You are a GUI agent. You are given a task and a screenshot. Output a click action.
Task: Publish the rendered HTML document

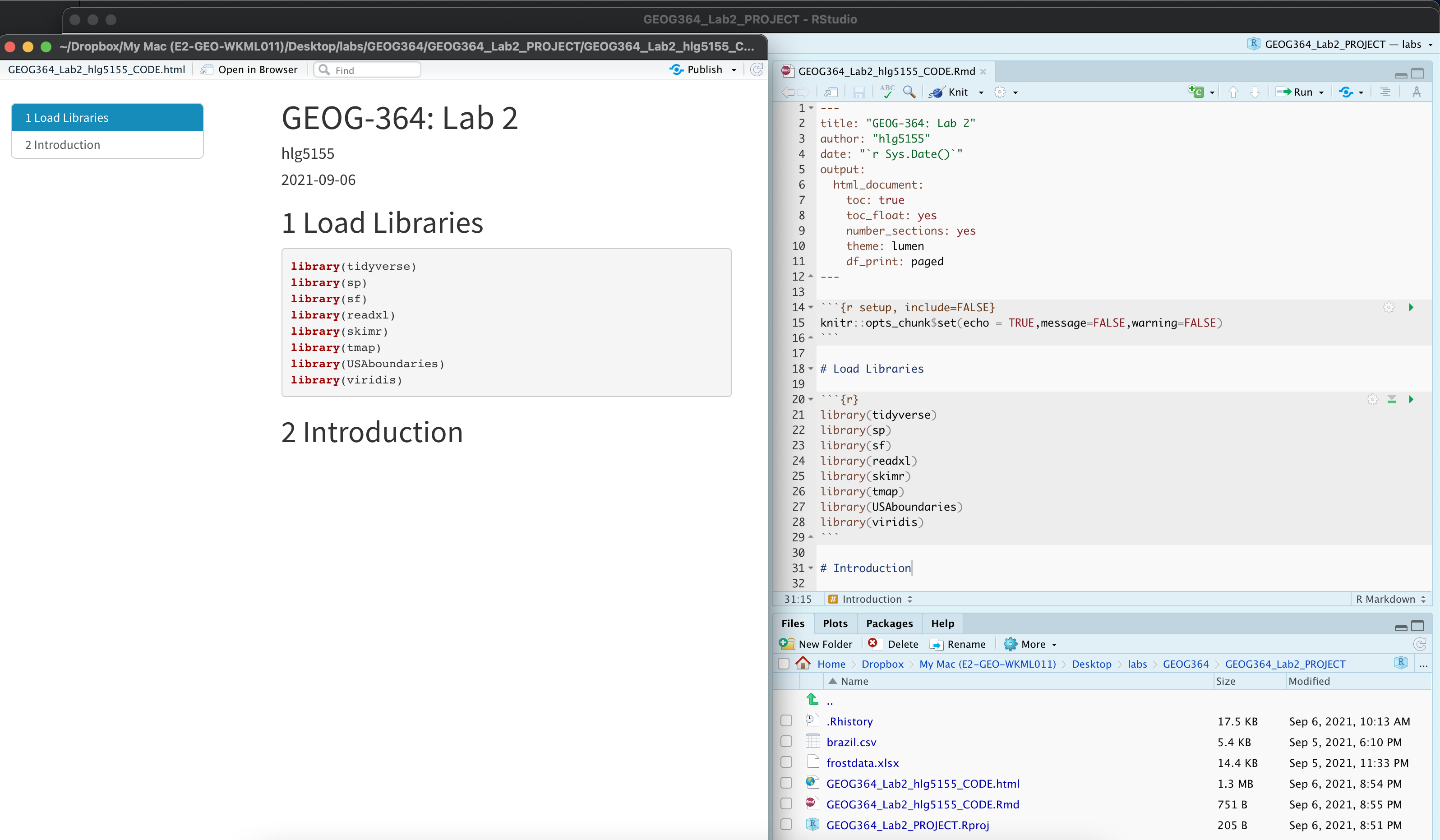pyautogui.click(x=702, y=69)
